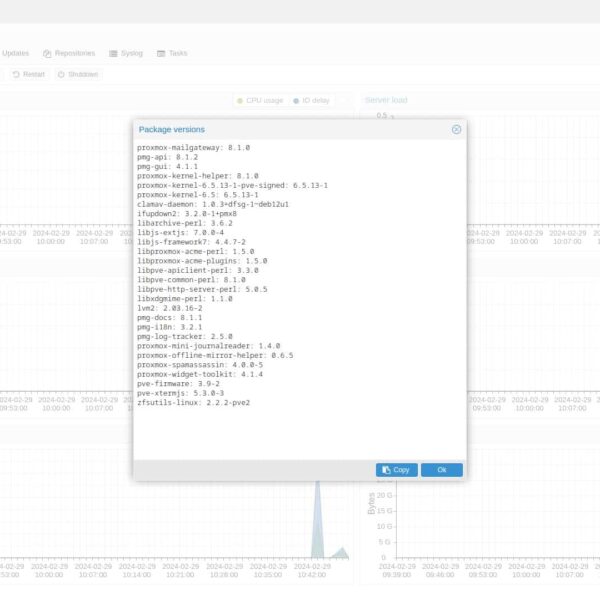Click the libproxmox-acme-perl: 1.5.0 line
The height and width of the screenshot is (600, 600).
click(x=196, y=251)
